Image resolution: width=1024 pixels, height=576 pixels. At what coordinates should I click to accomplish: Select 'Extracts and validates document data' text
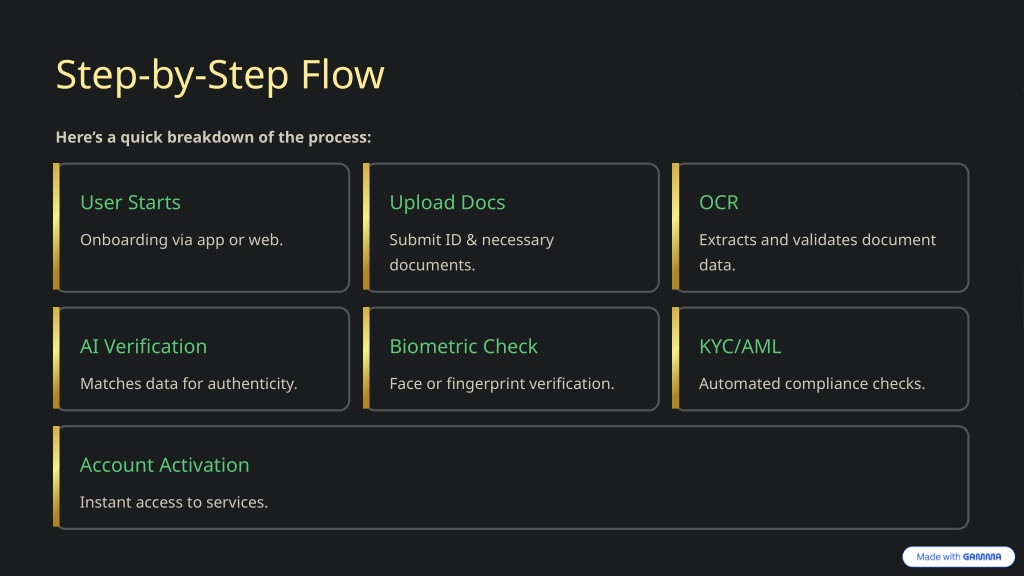[x=817, y=252]
